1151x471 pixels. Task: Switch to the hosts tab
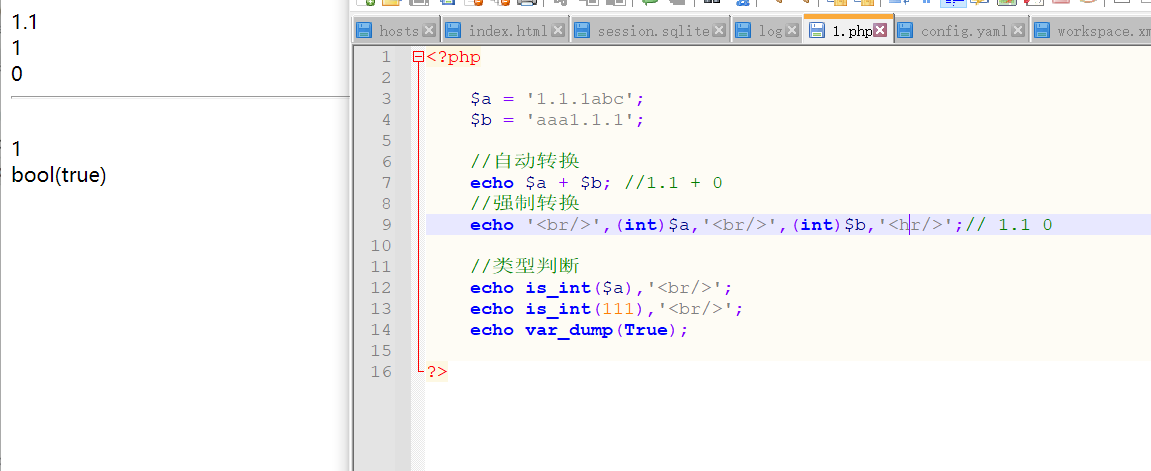tap(397, 31)
